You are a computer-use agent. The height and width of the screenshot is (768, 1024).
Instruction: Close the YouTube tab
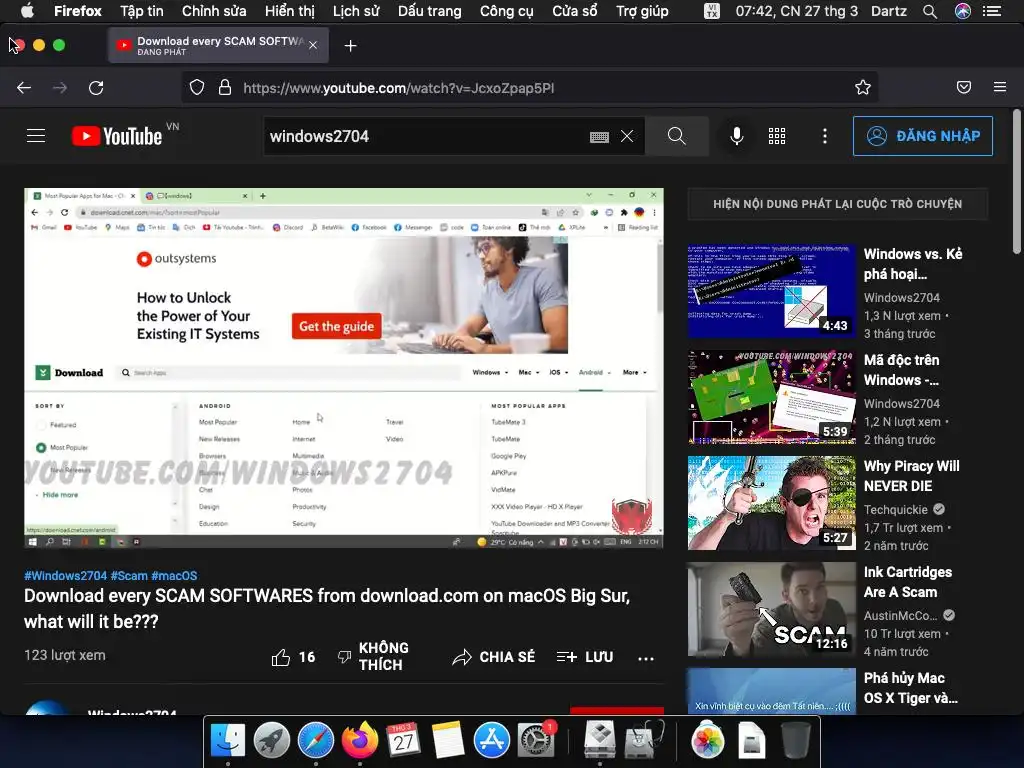pyautogui.click(x=313, y=45)
